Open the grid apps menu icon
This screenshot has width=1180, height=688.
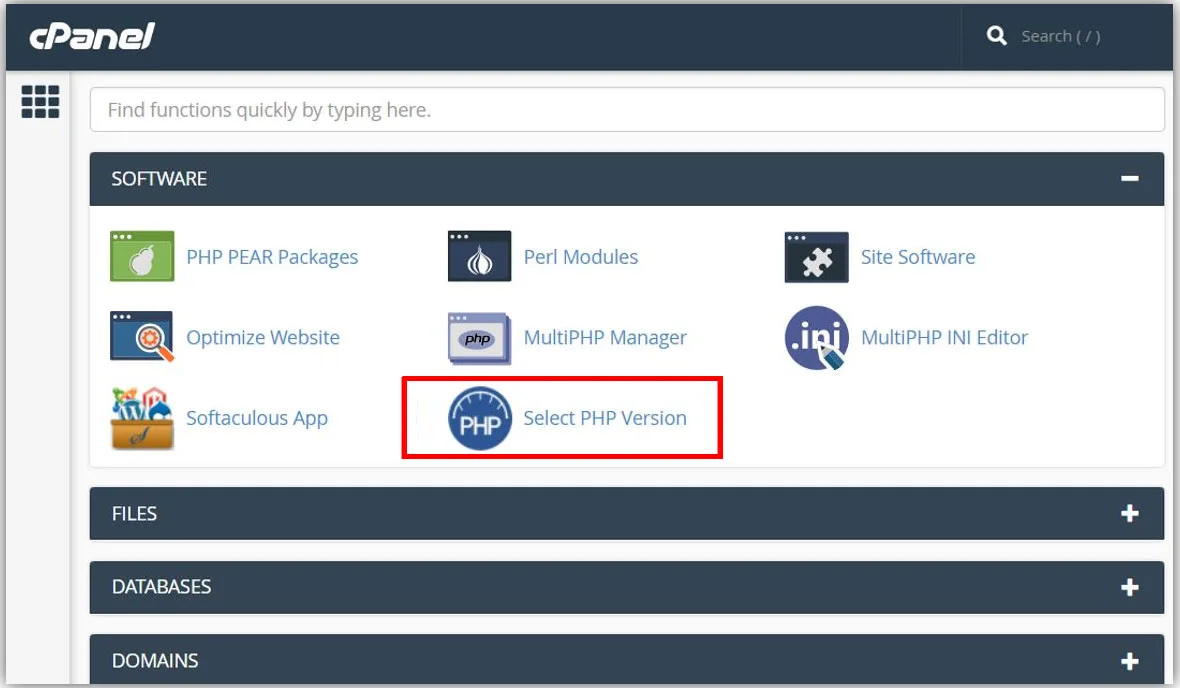coord(40,102)
